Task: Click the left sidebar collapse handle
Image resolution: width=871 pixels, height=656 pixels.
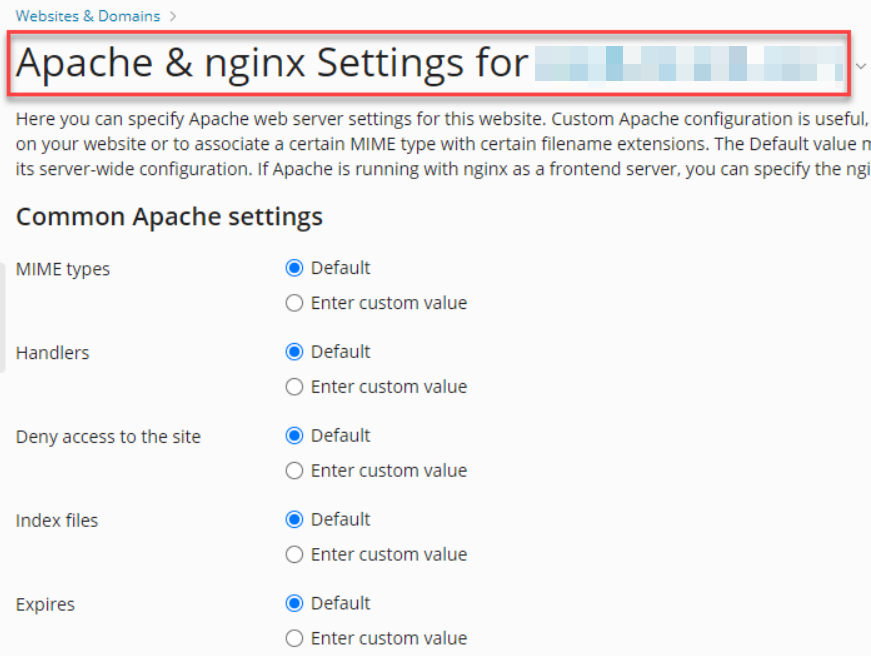Action: pyautogui.click(x=2, y=318)
